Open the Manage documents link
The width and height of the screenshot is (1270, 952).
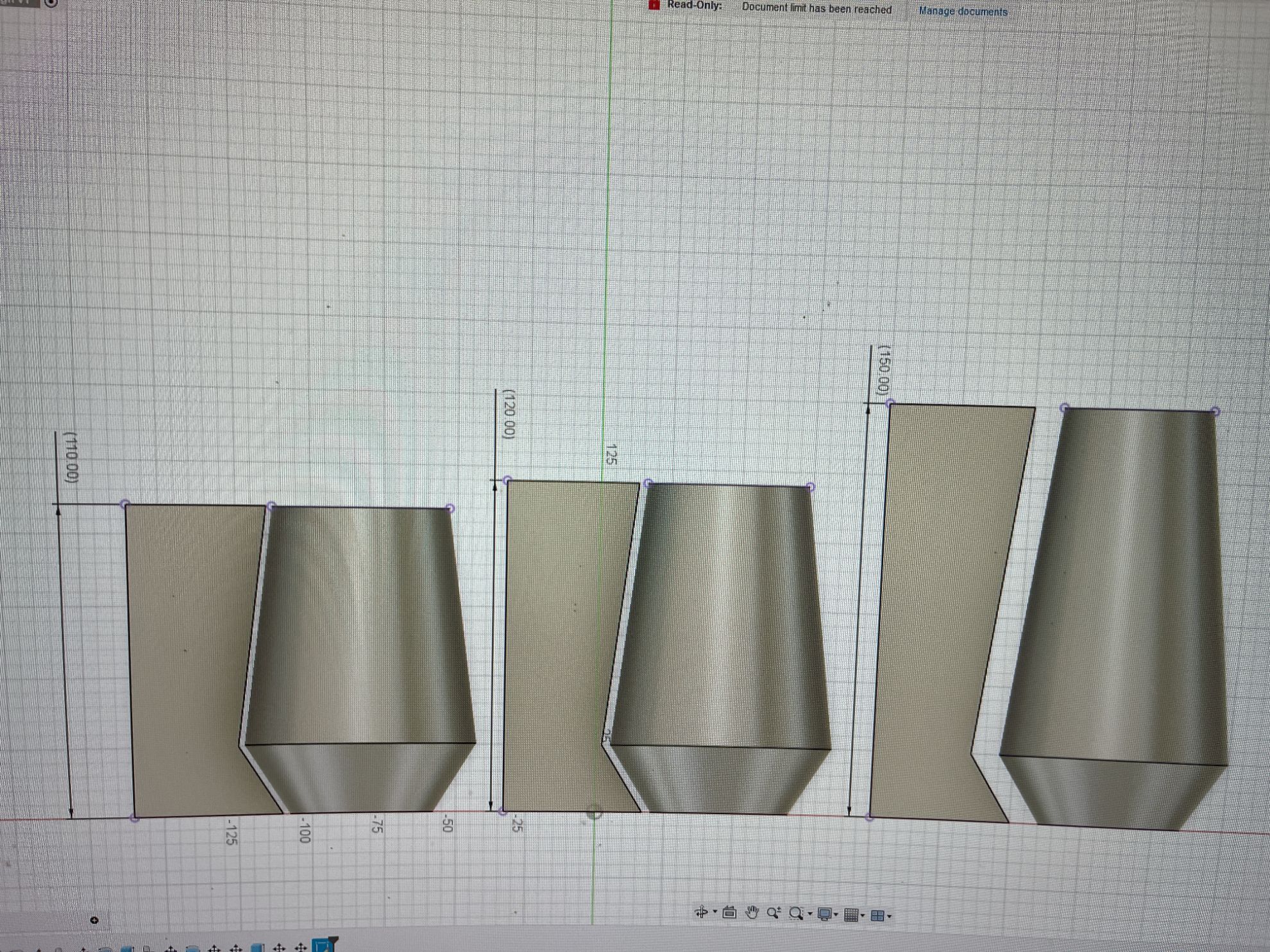[963, 11]
